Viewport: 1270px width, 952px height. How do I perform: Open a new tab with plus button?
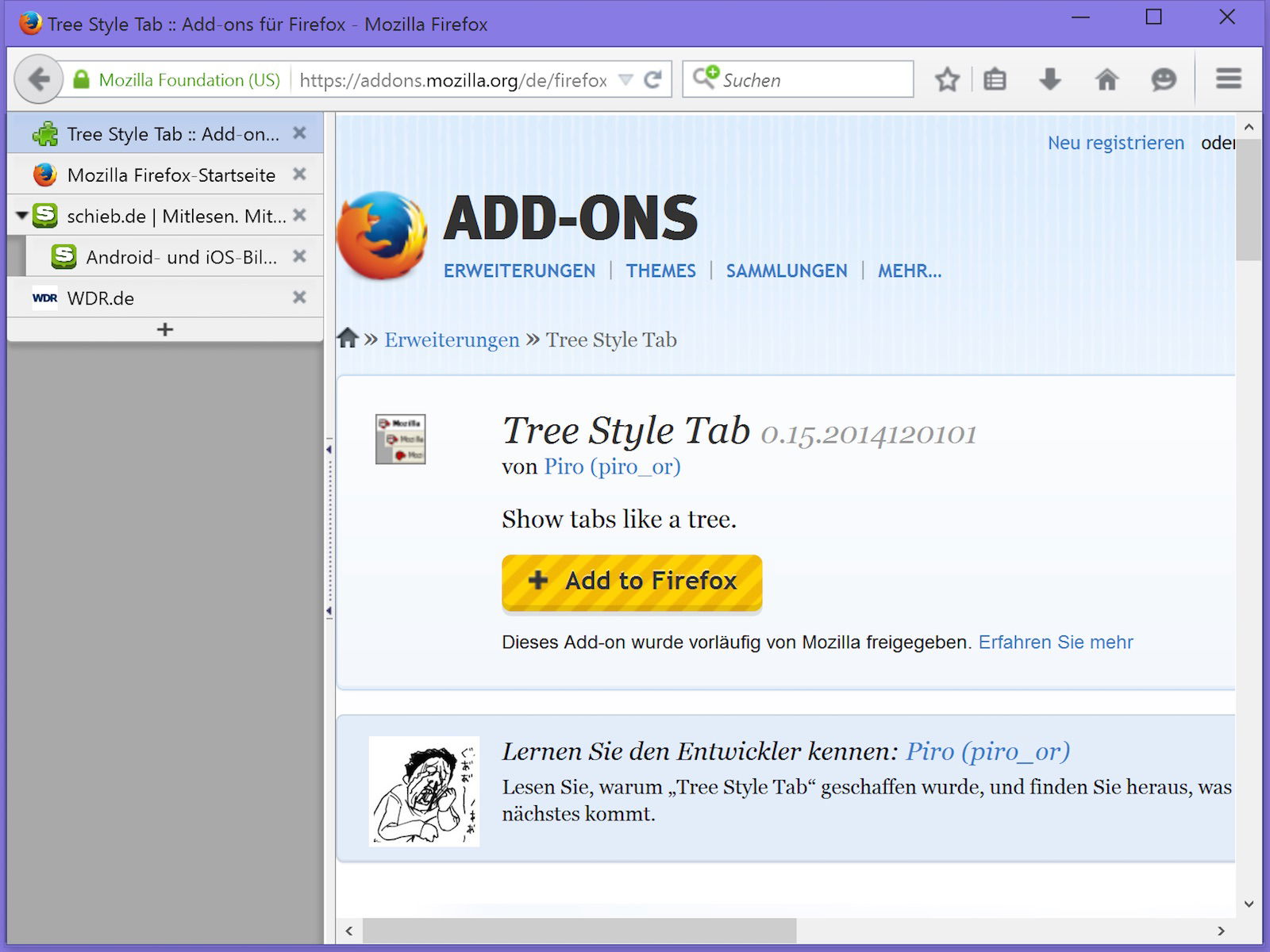165,329
